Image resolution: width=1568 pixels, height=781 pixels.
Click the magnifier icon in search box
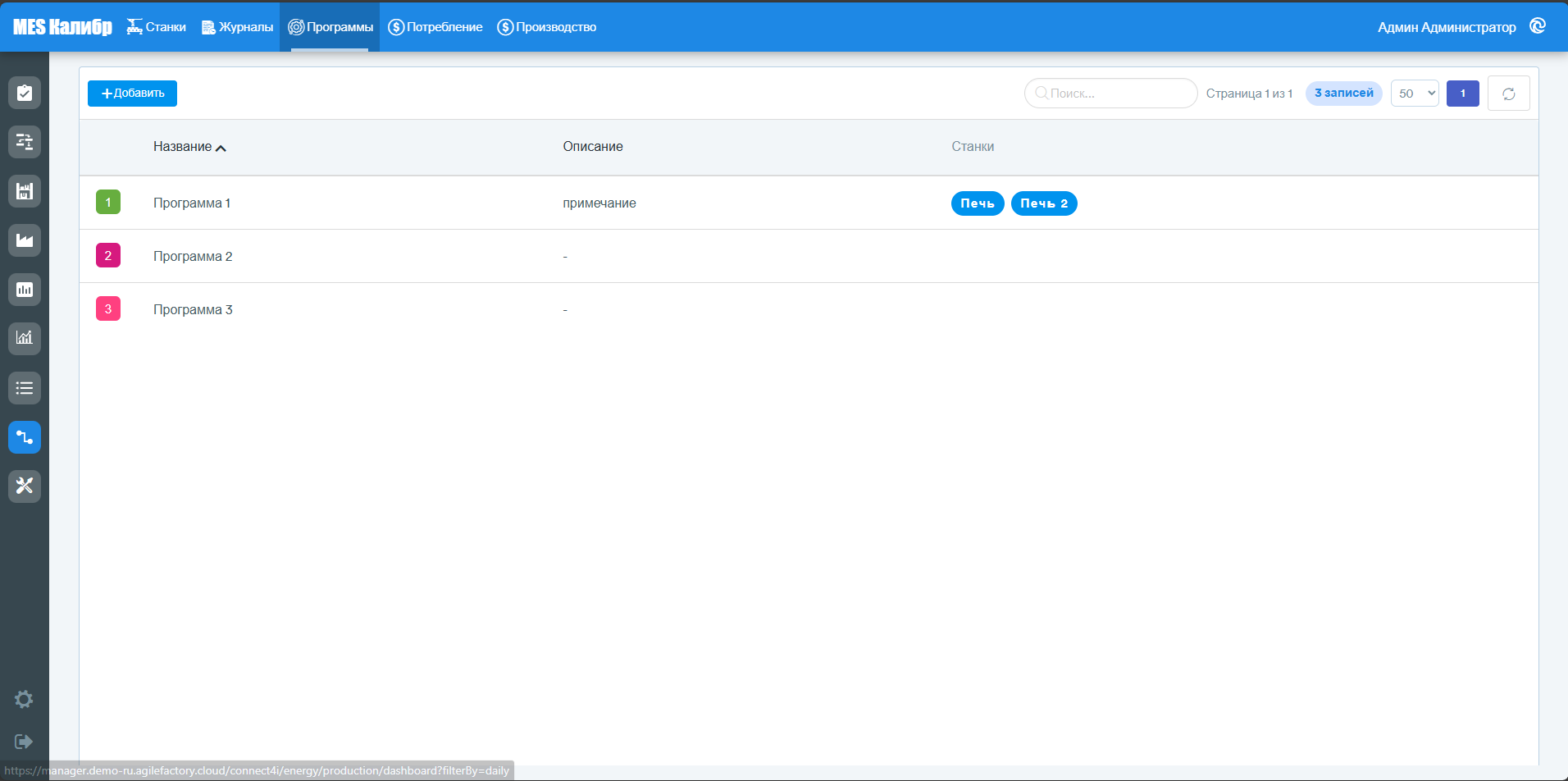(x=1042, y=94)
